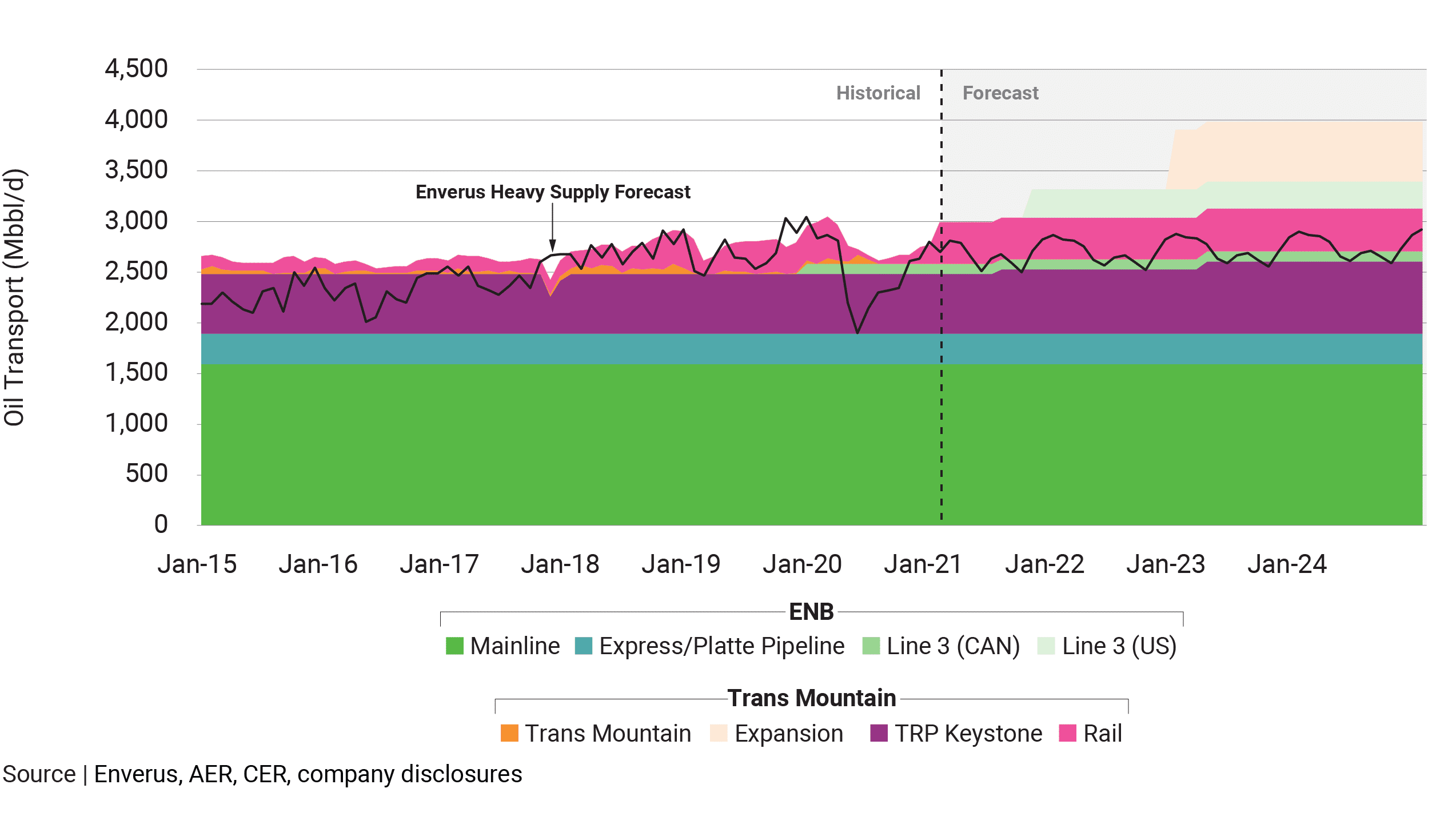Click the Expansion peach legend swatch
1456x840 pixels.
(719, 733)
